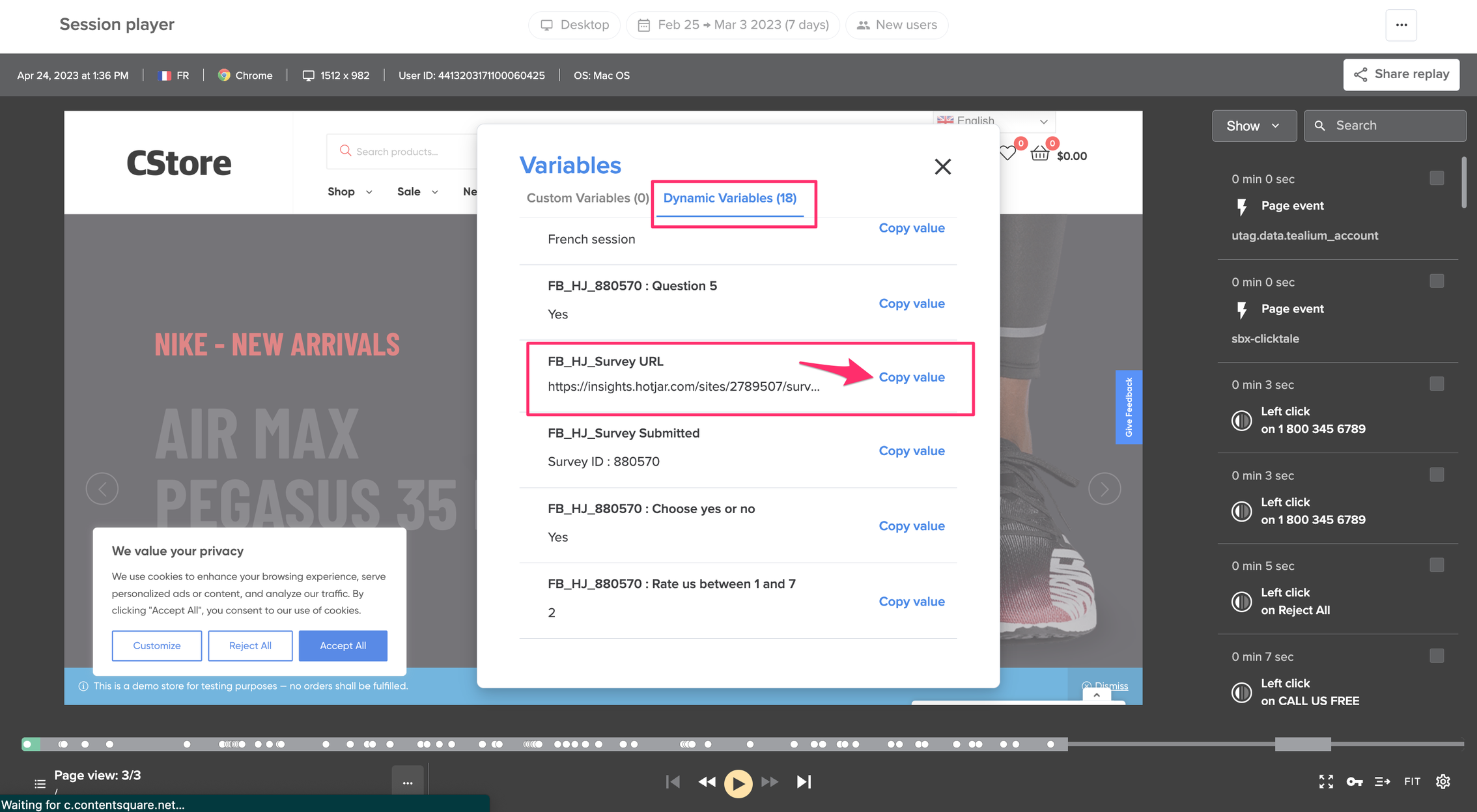Select the Dynamic Variables (18) tab

(730, 198)
